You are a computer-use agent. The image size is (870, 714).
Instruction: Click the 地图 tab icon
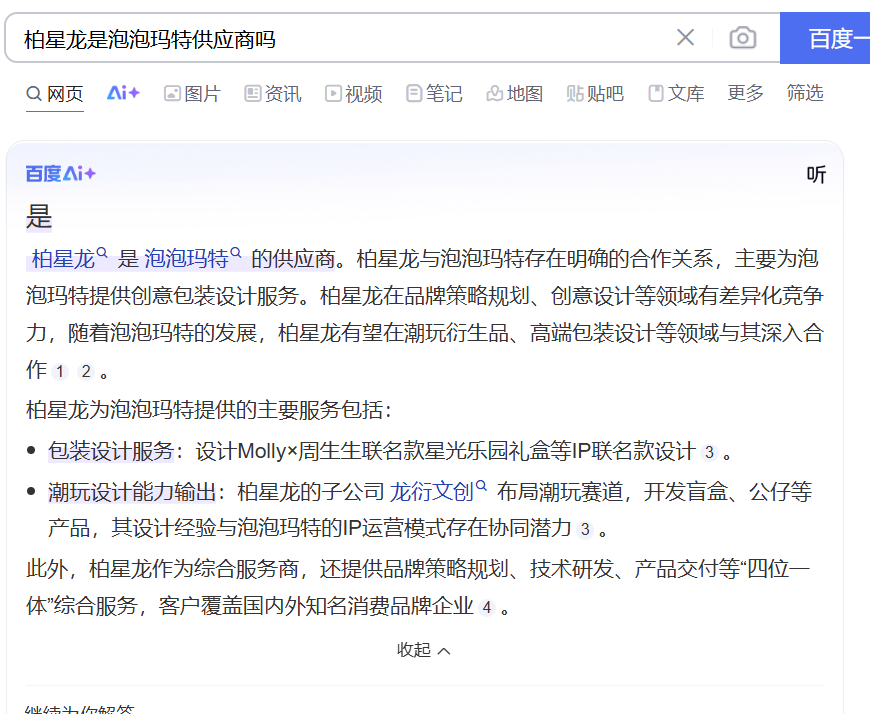click(494, 94)
